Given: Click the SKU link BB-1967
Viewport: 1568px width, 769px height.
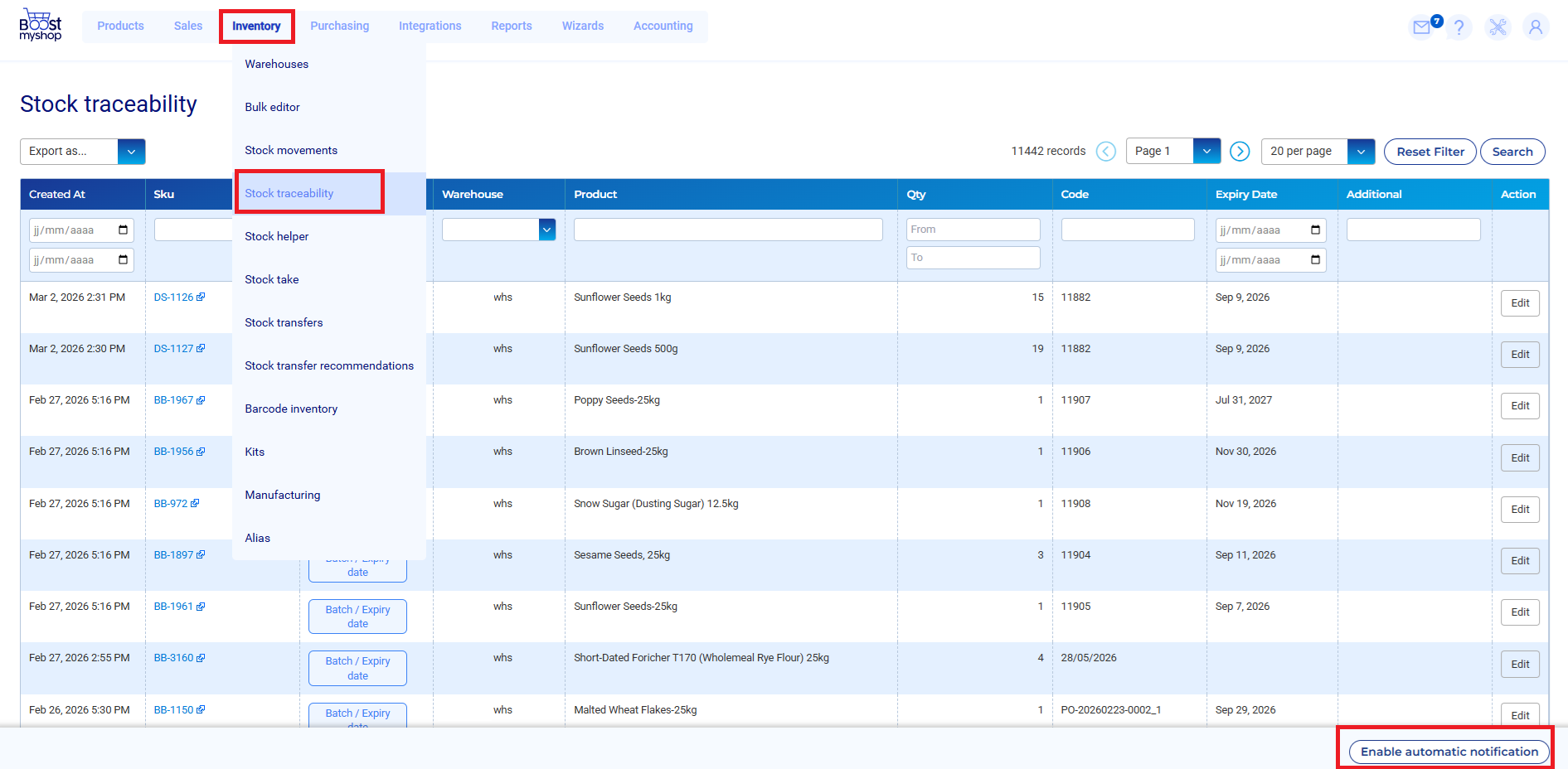Looking at the screenshot, I should pyautogui.click(x=173, y=400).
